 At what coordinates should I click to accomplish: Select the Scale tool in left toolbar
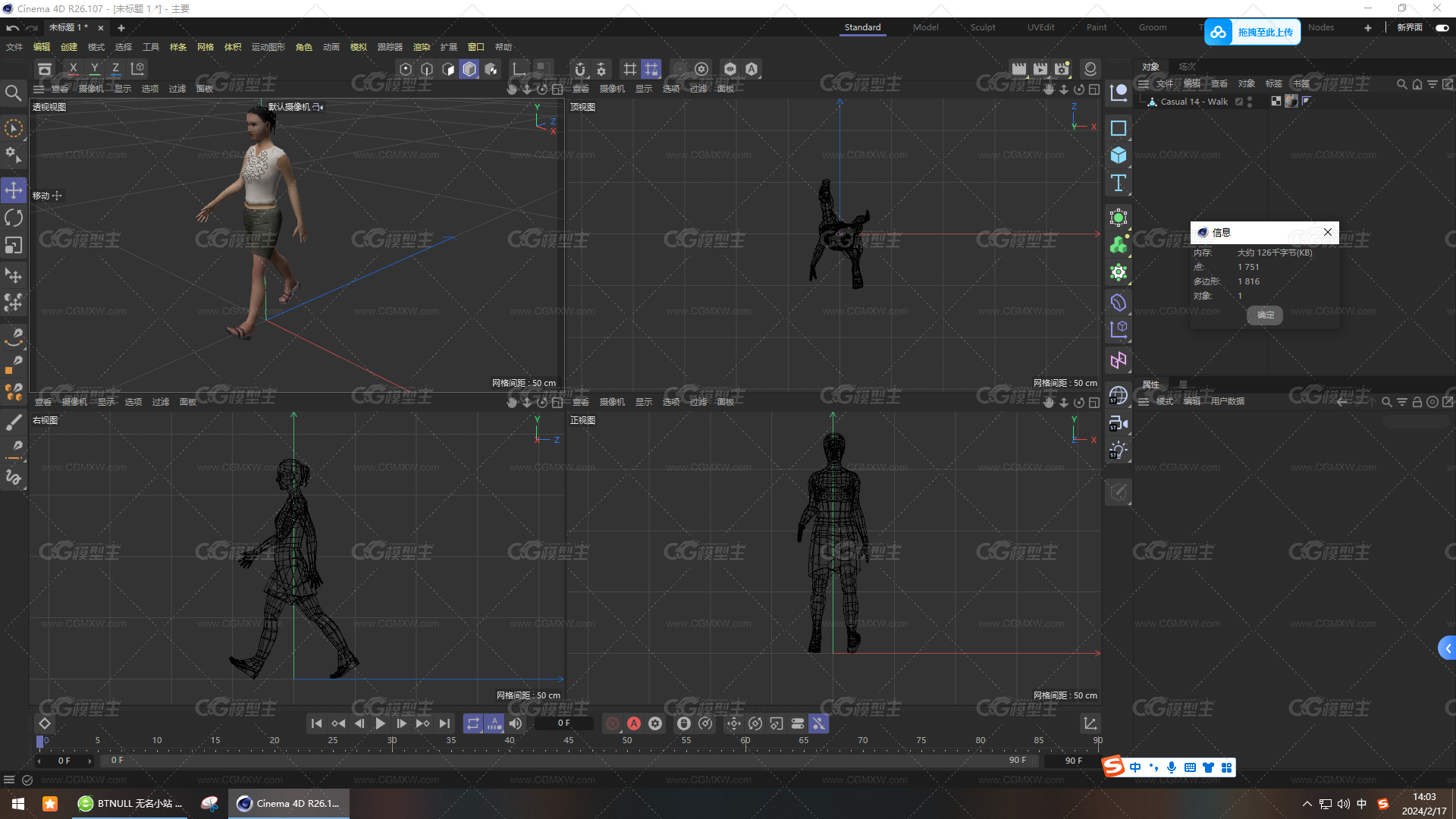(x=14, y=246)
